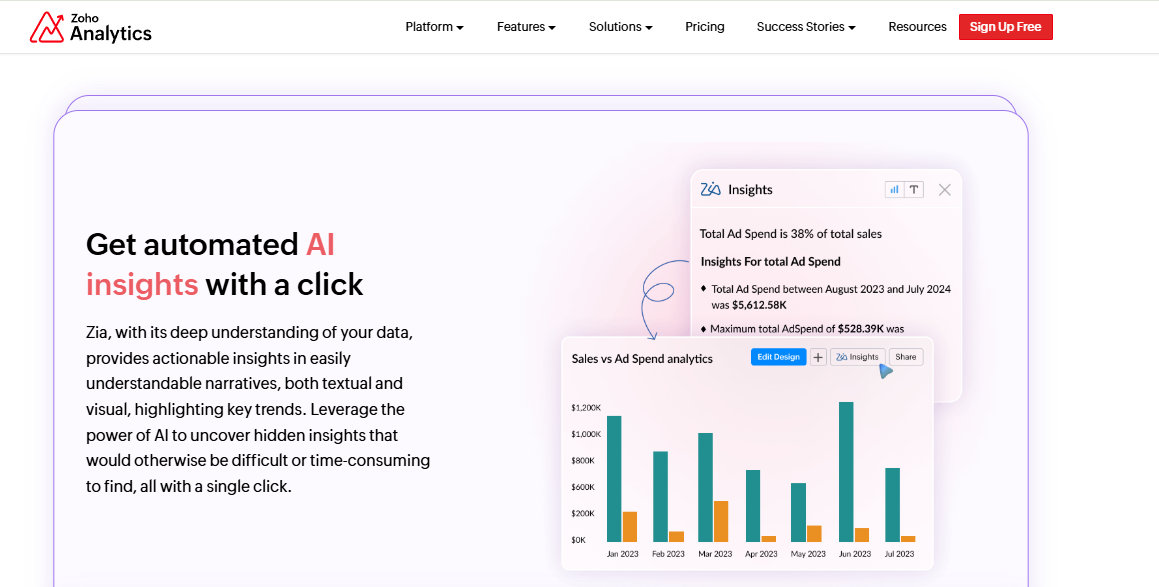1159x587 pixels.
Task: Click the Edit Design button
Action: click(778, 357)
